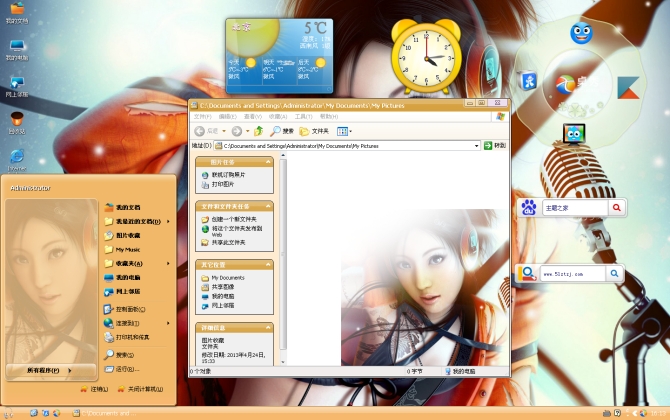670x420 pixels.
Task: Open My Documents link in 其它位置
Action: point(227,277)
